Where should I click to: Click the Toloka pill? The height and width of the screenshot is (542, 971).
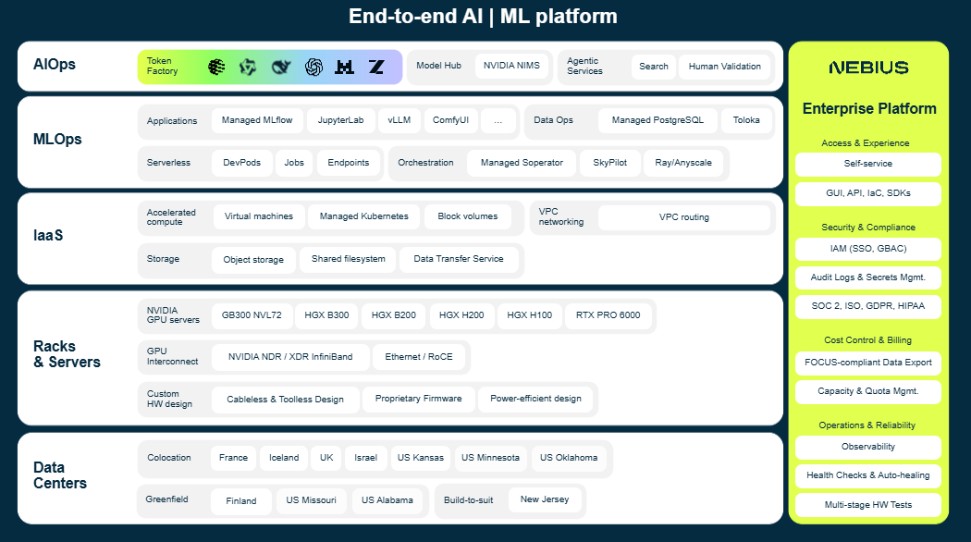coord(746,120)
